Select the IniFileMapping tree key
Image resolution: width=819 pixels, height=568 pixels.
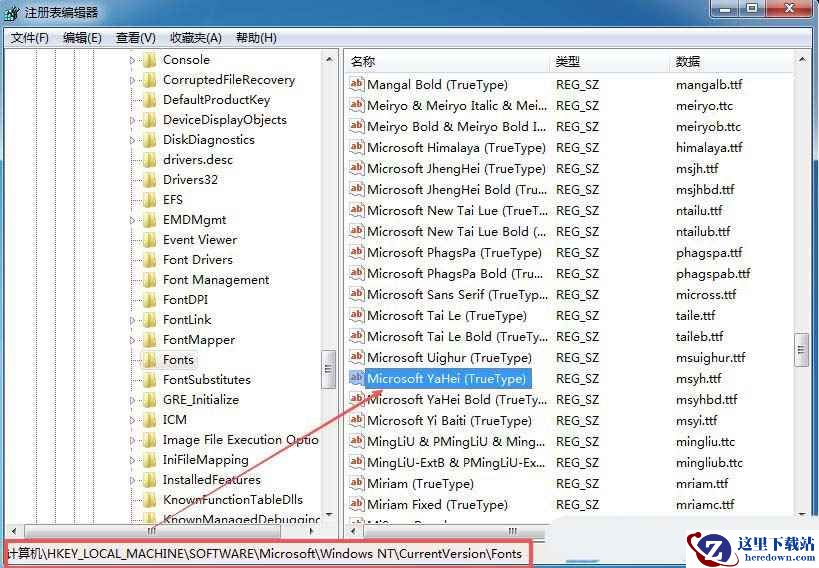coord(205,460)
